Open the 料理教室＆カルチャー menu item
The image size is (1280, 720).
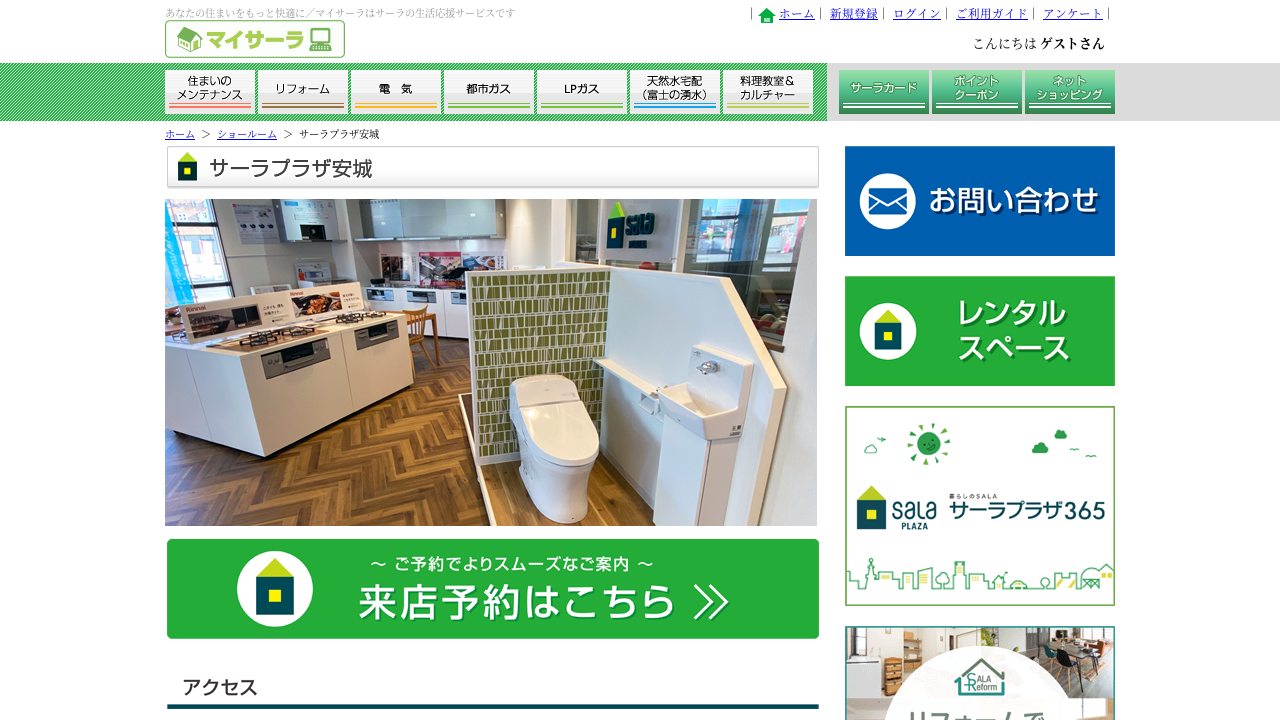[x=768, y=92]
